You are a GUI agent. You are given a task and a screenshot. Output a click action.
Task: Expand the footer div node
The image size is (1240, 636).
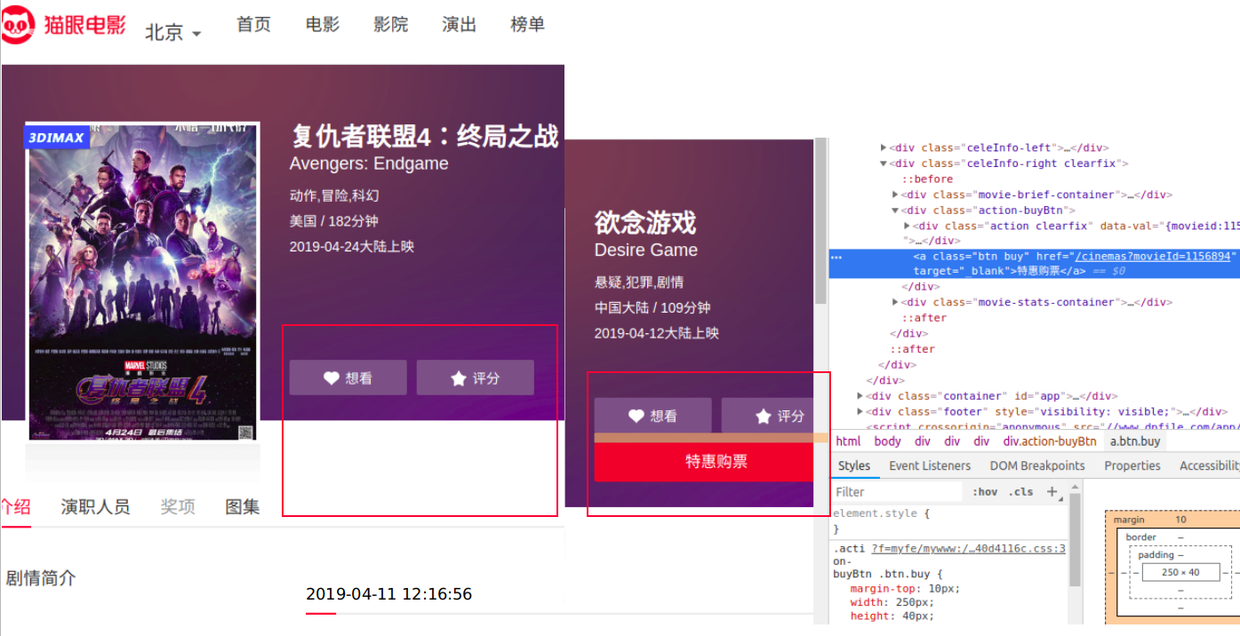coord(860,411)
